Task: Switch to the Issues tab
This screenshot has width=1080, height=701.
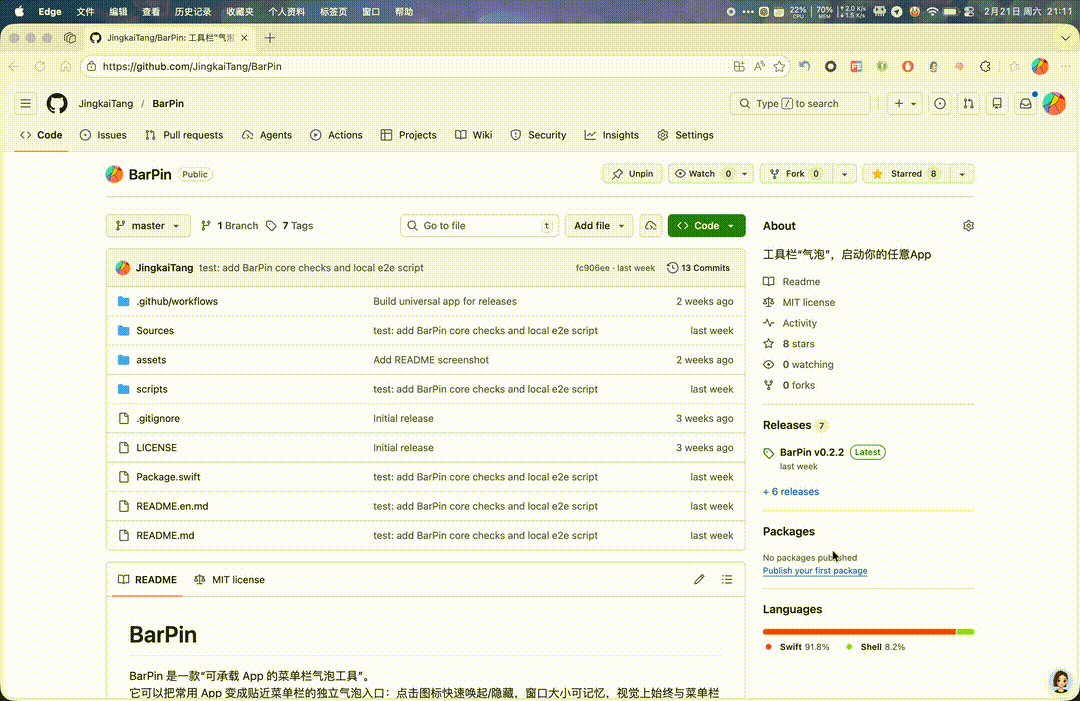Action: (x=103, y=136)
